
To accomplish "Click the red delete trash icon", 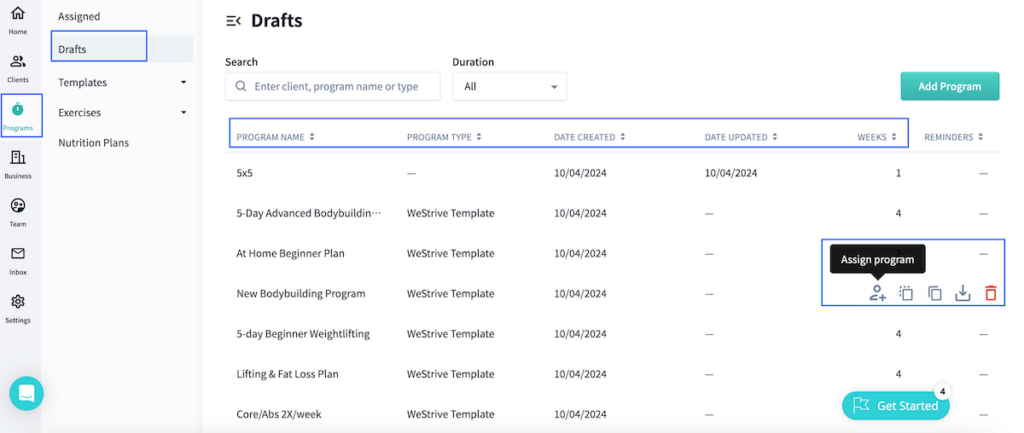I will (990, 293).
